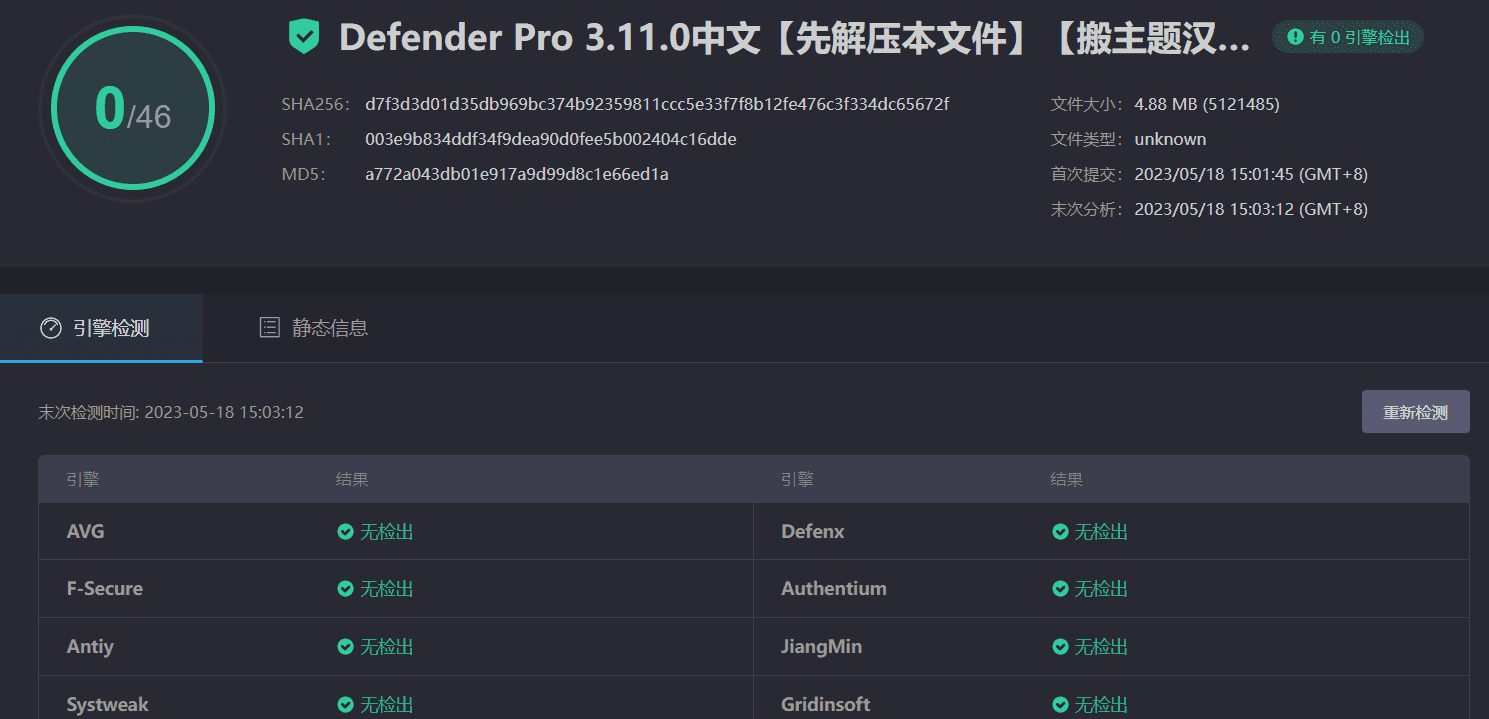The image size is (1489, 719).
Task: Click the 有 0 引擎检出 badge
Action: click(x=1347, y=37)
